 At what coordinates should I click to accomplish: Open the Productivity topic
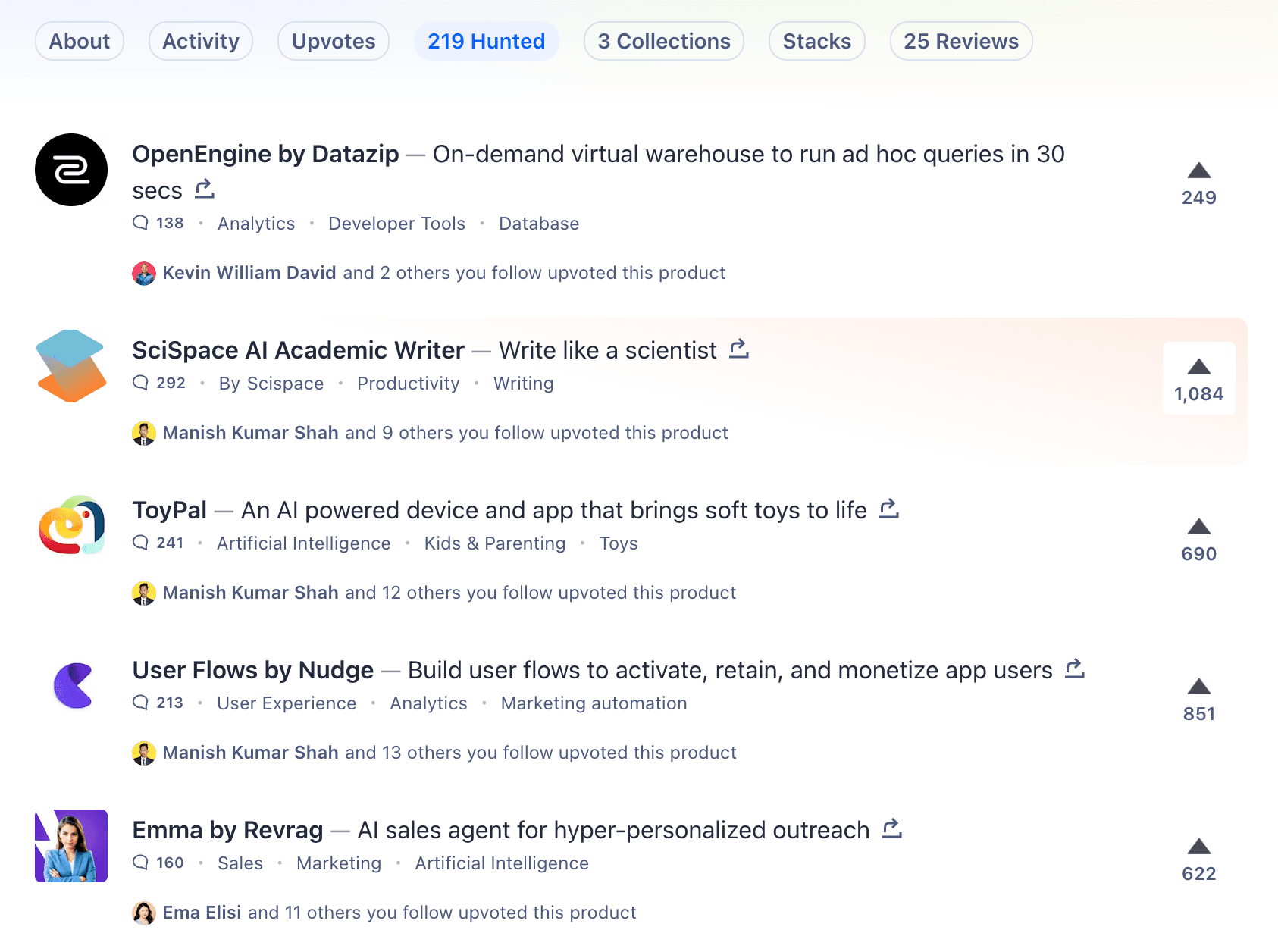(x=409, y=384)
